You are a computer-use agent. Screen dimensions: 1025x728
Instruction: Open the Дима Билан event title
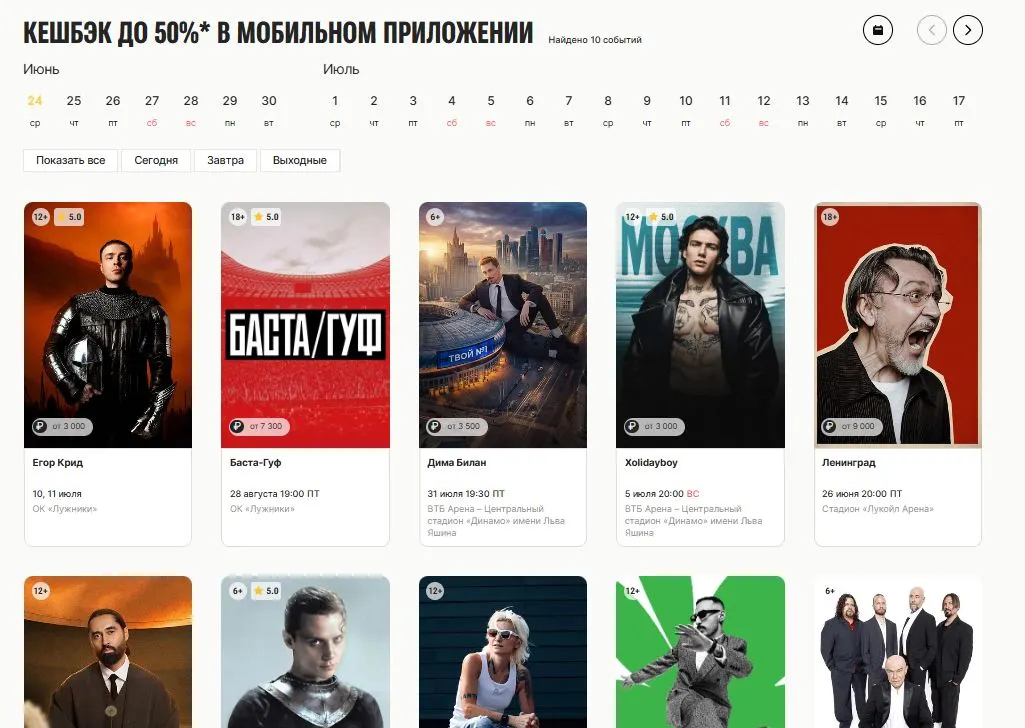[x=457, y=463]
